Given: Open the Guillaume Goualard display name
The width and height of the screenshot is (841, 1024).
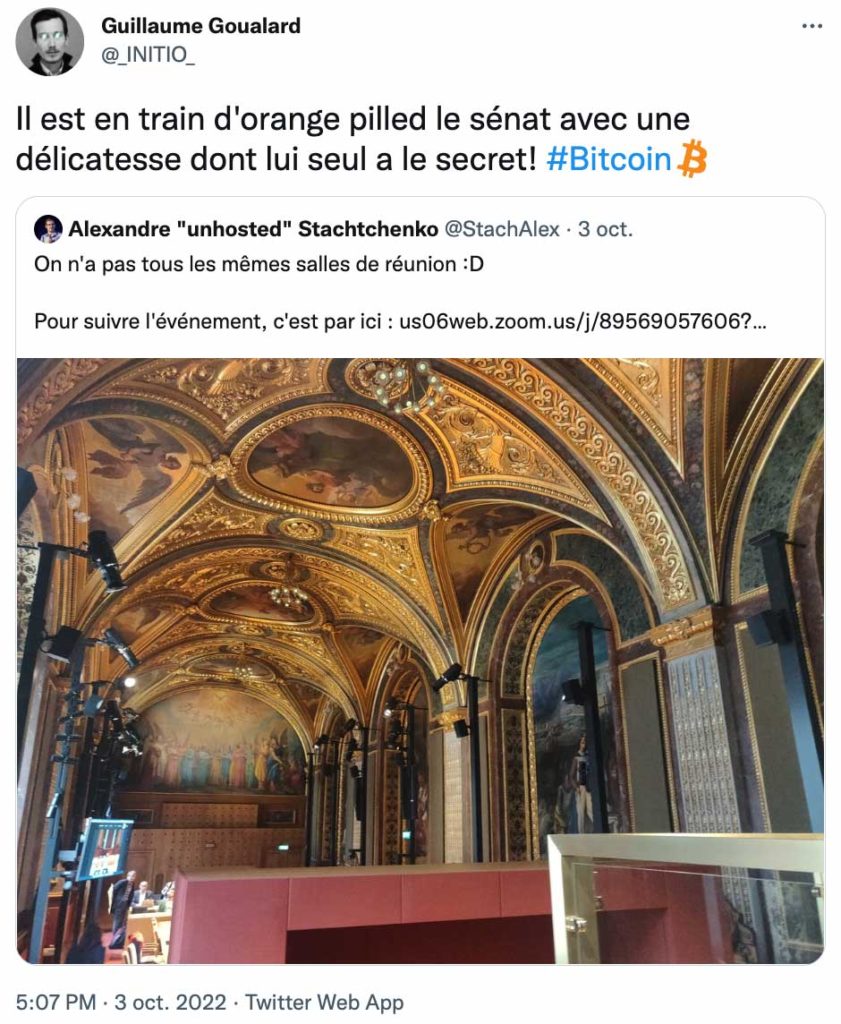Looking at the screenshot, I should 201,25.
